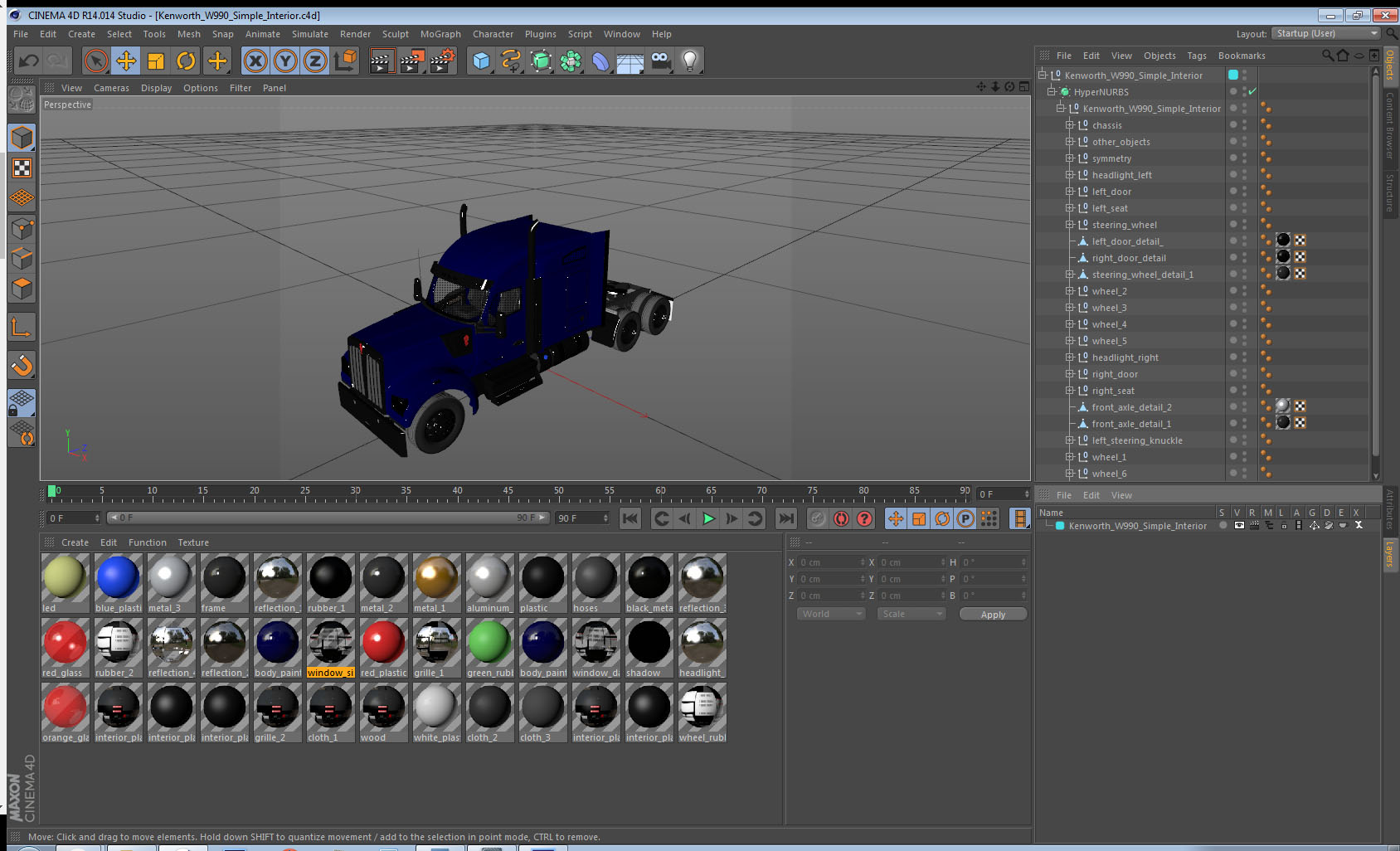Open viewport Cameras menu

(111, 88)
